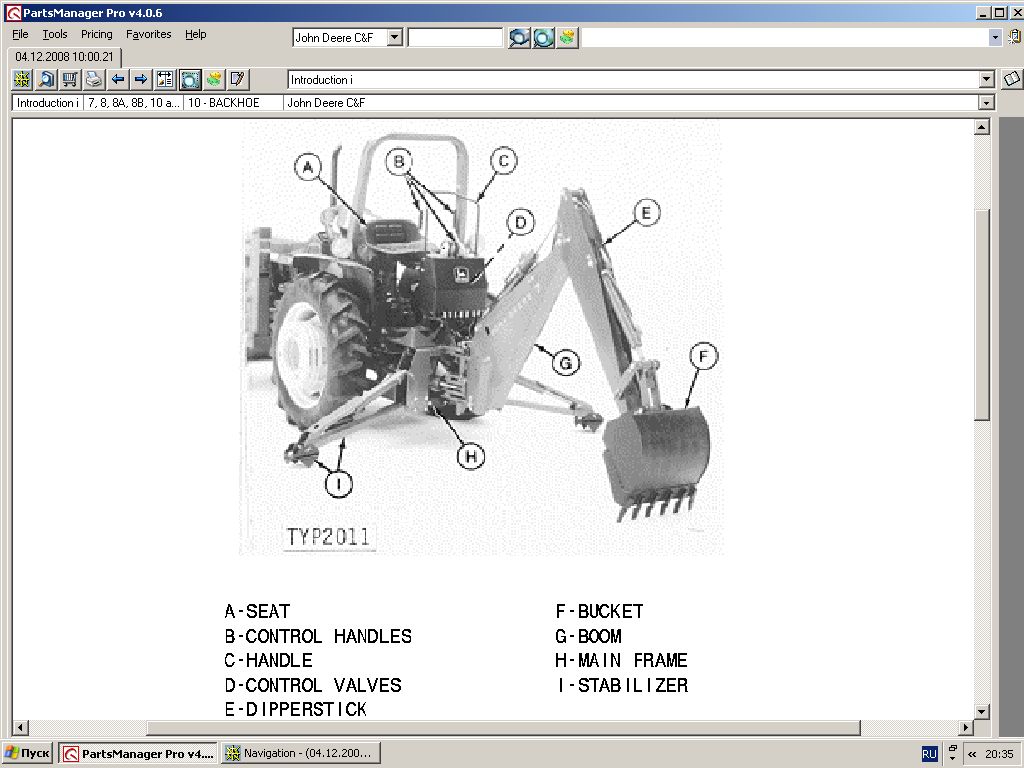Click the green money stack icon in toolbar
Screen dimensions: 1024x768
pos(213,80)
